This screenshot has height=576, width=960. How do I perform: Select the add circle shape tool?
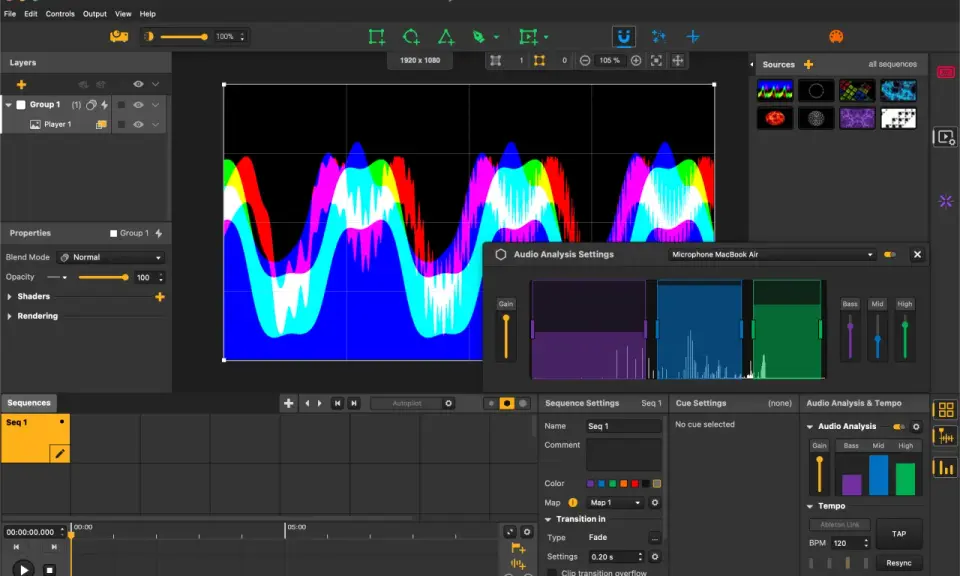click(411, 37)
